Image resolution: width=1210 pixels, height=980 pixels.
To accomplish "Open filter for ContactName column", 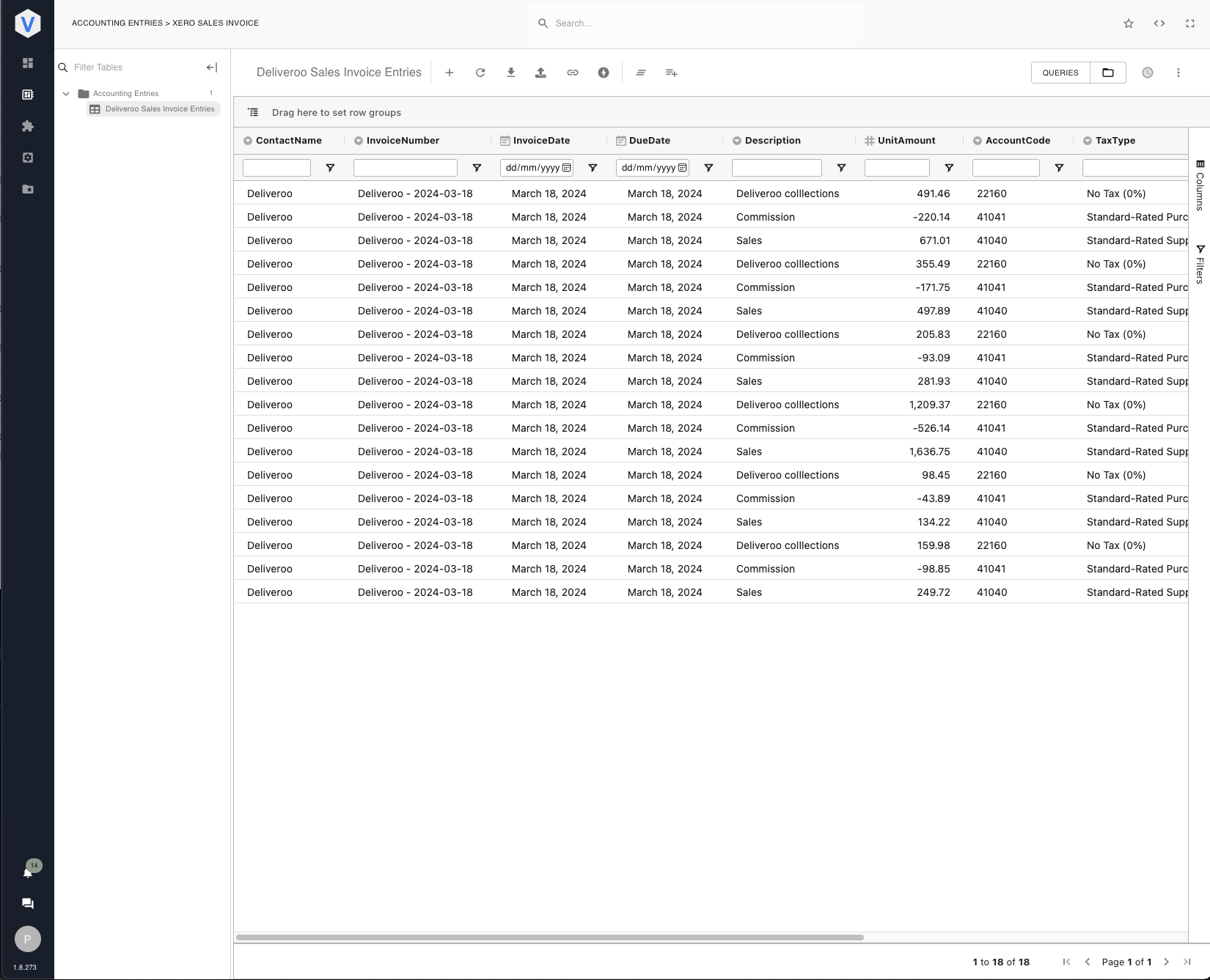I will (x=330, y=168).
